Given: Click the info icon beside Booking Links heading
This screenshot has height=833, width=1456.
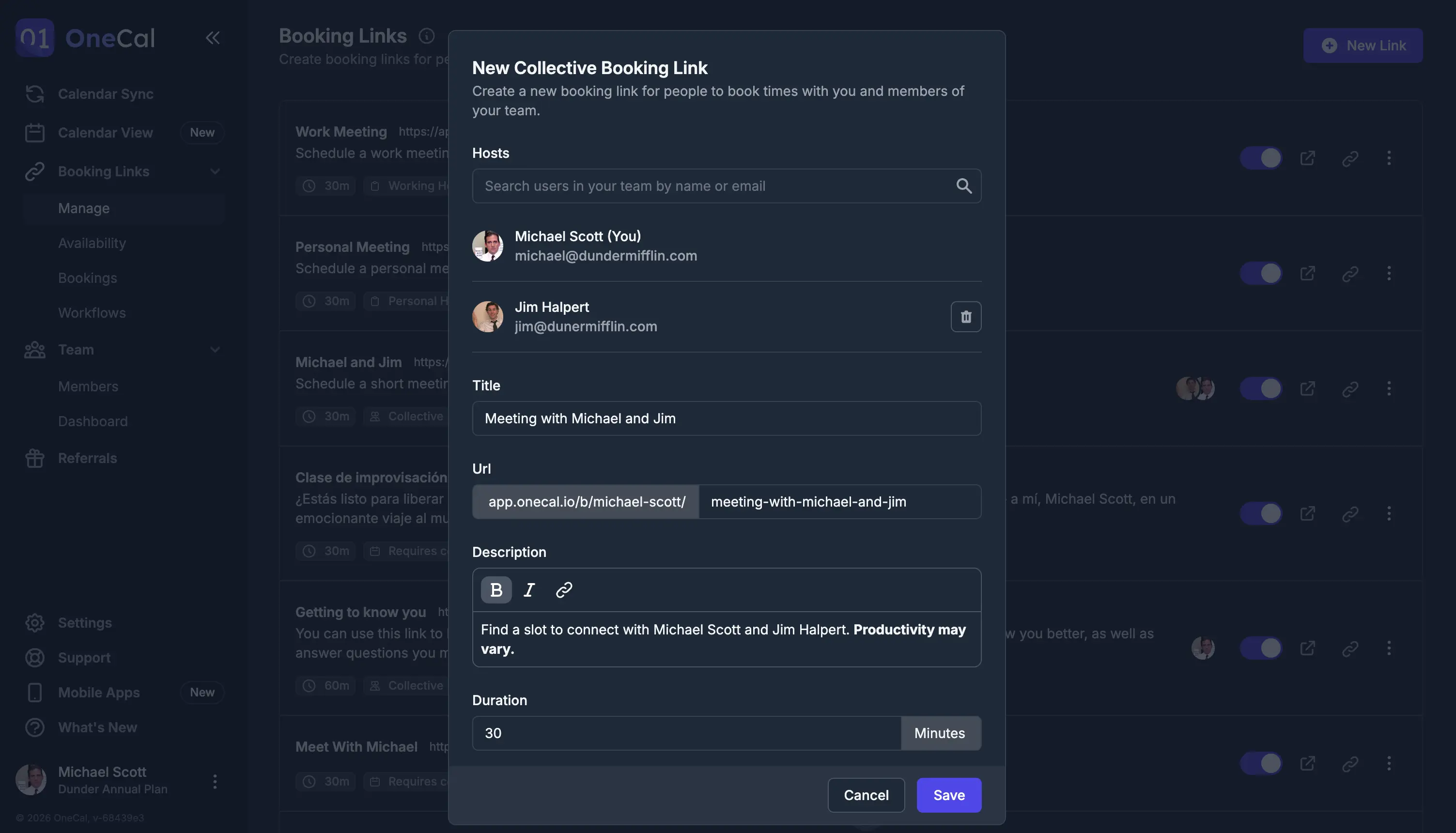Looking at the screenshot, I should click(427, 36).
